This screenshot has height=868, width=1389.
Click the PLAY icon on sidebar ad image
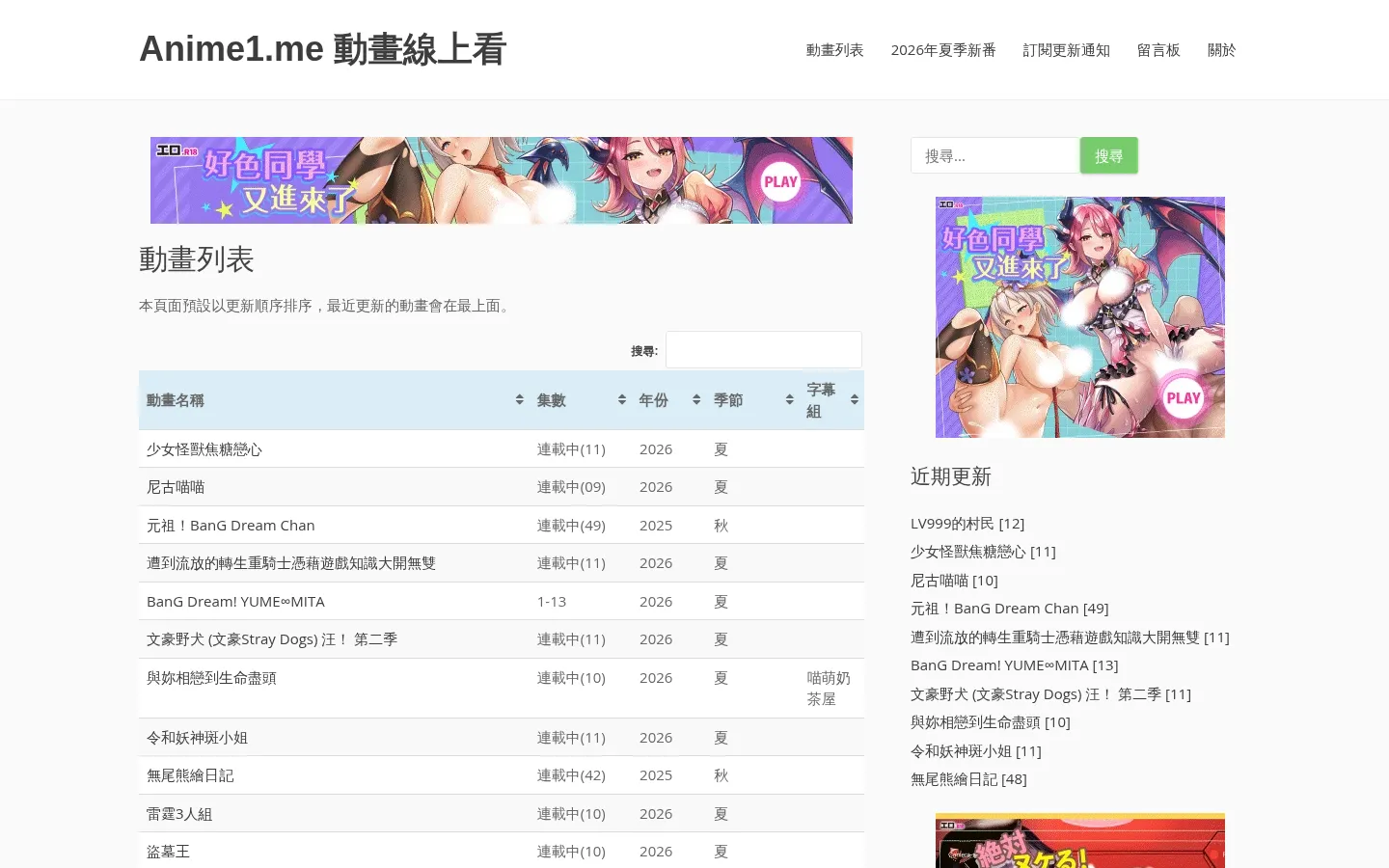[1184, 397]
